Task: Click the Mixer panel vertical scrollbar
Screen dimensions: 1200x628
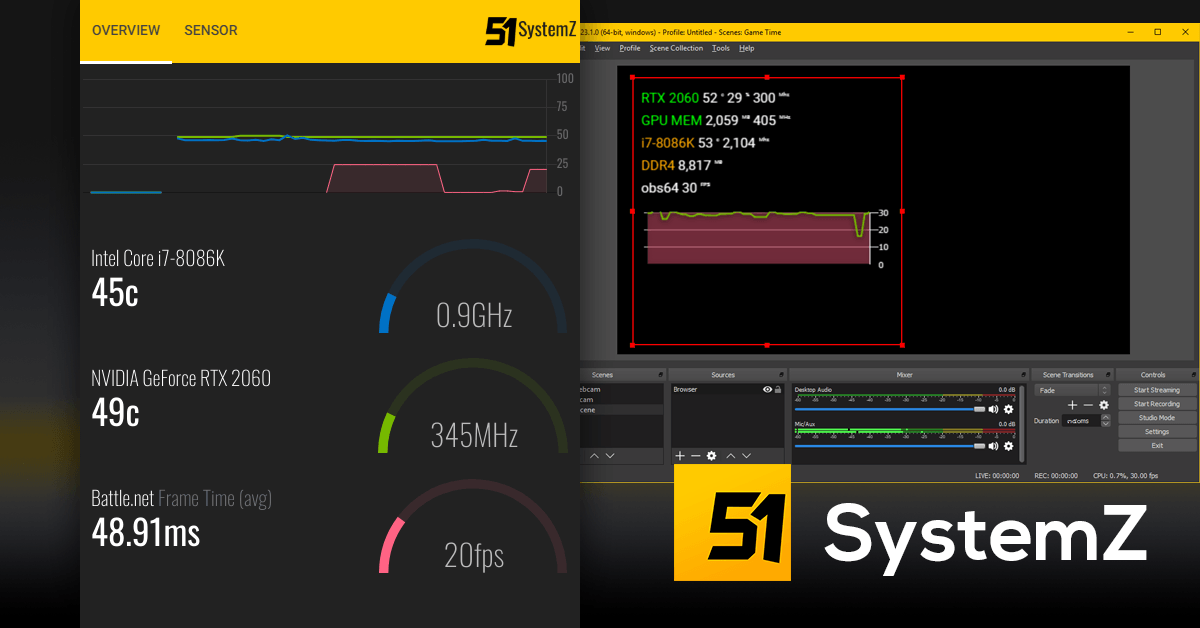Action: [x=1022, y=422]
